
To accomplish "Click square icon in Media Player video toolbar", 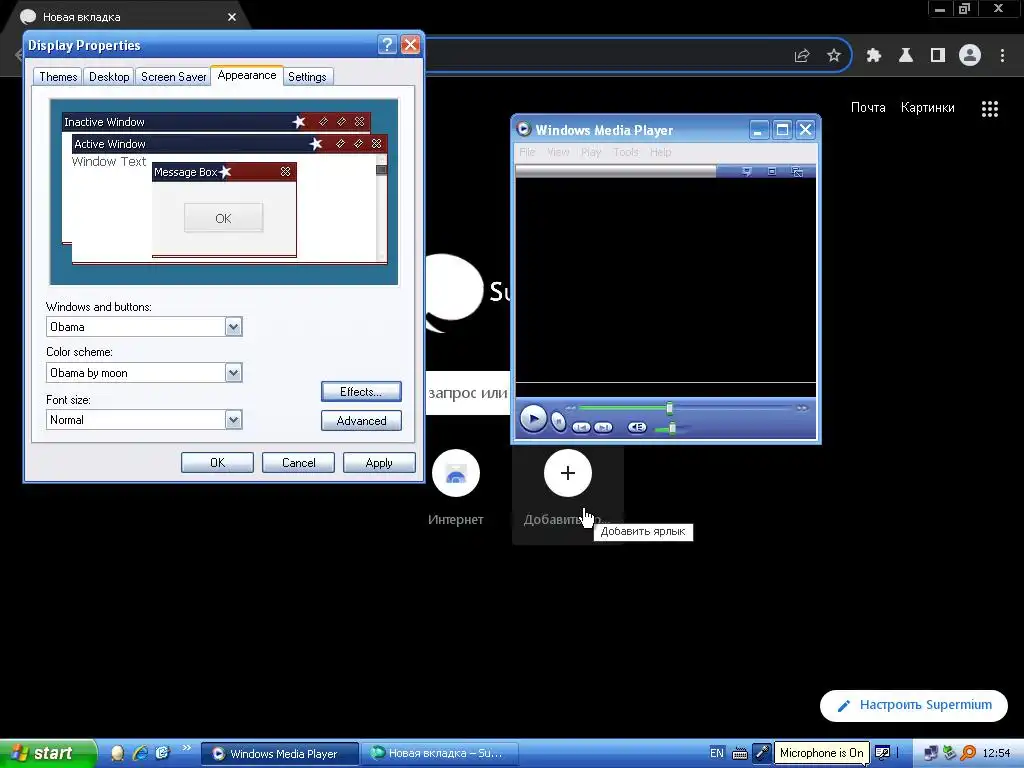I will pos(772,171).
